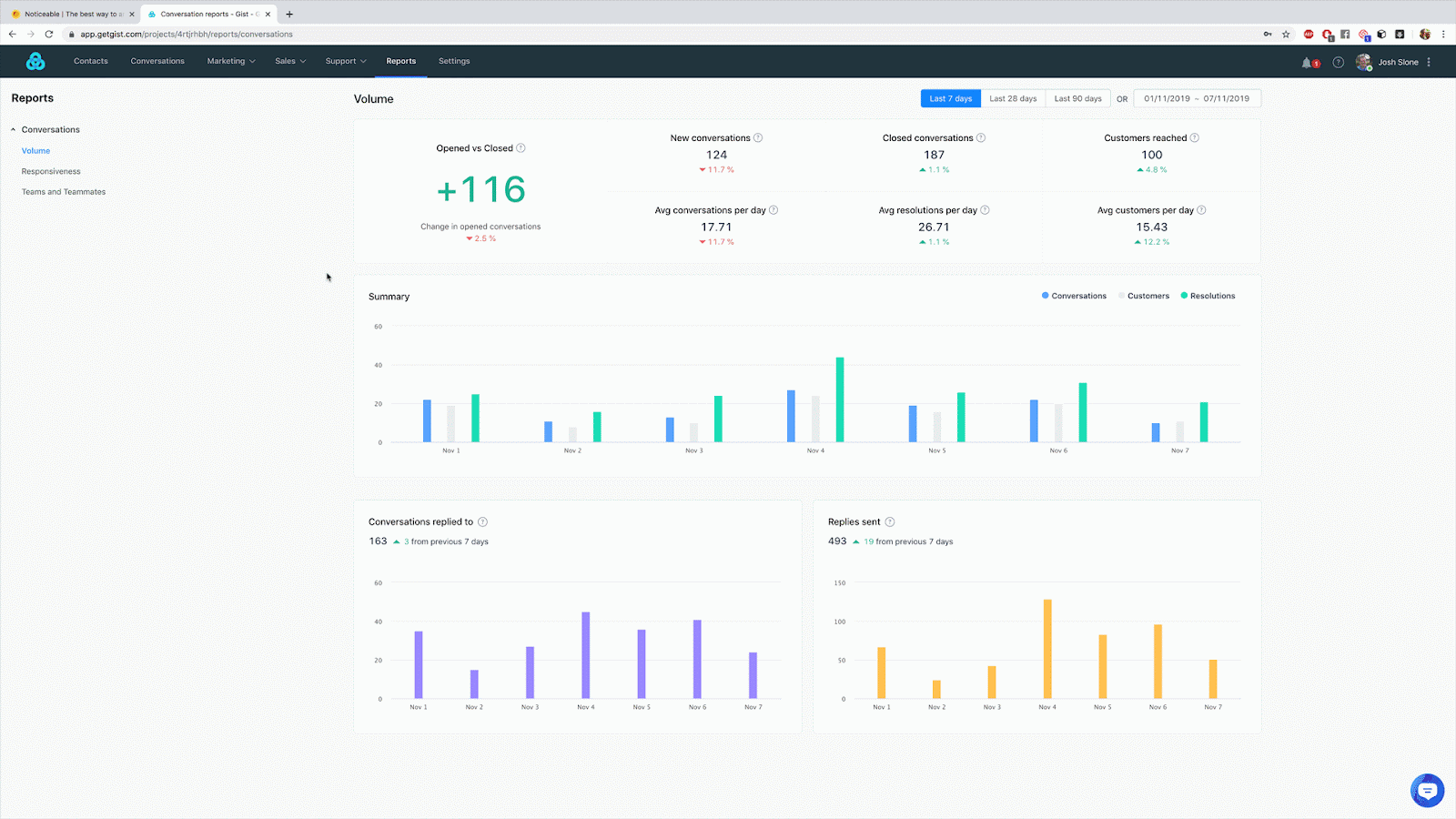This screenshot has width=1456, height=819.
Task: Open the AdBlock extension icon
Action: pos(1309,35)
